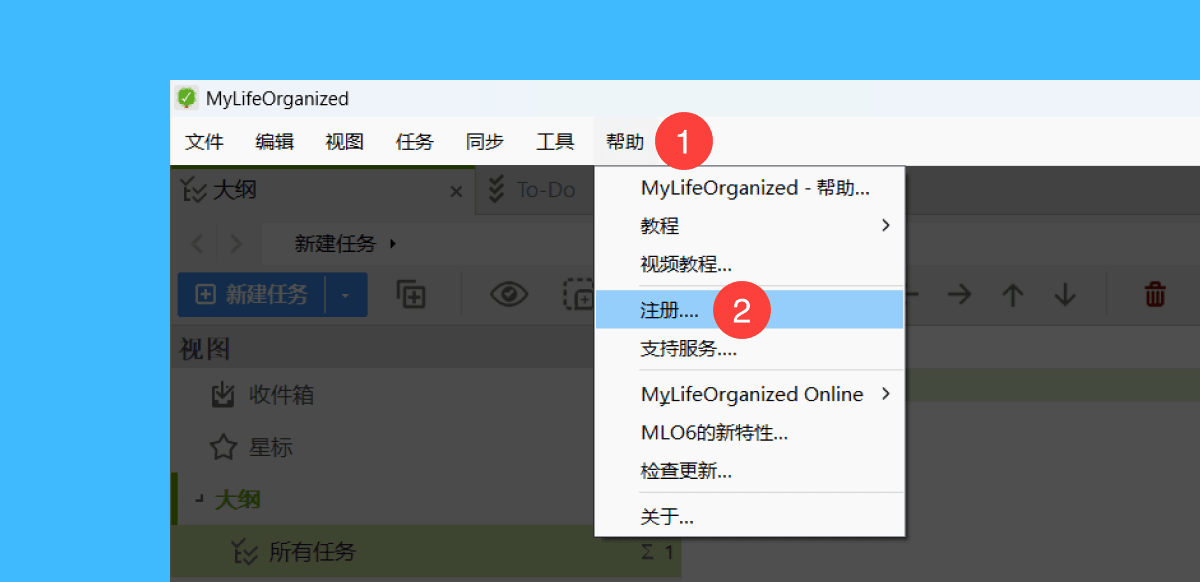Toggle the eye visibility icon
The width and height of the screenshot is (1200, 582).
(x=509, y=295)
